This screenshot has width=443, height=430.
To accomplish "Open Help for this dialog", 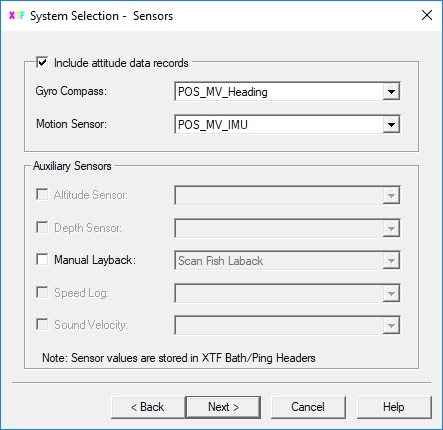I will [x=394, y=407].
